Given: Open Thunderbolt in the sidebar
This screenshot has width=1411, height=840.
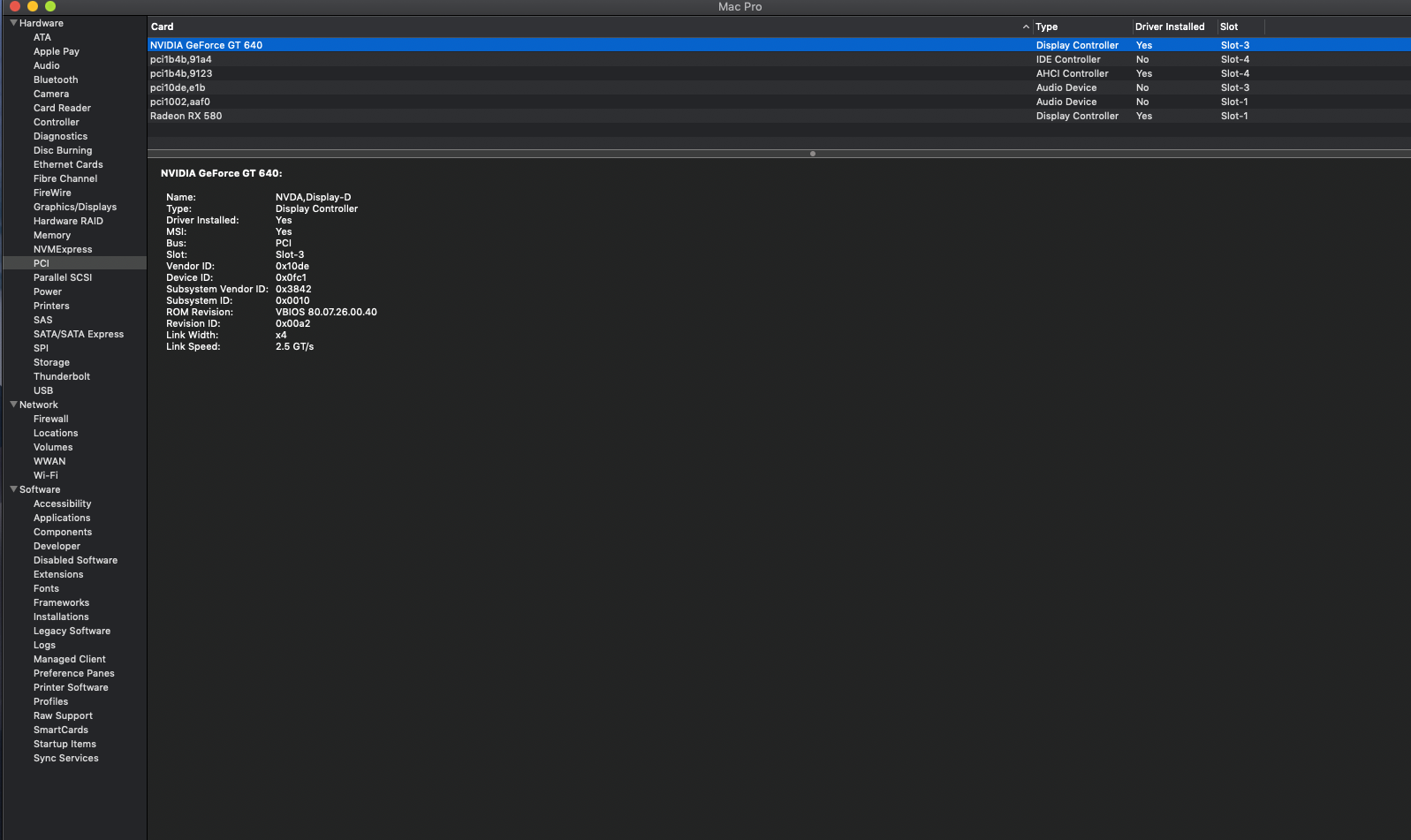Looking at the screenshot, I should (62, 376).
